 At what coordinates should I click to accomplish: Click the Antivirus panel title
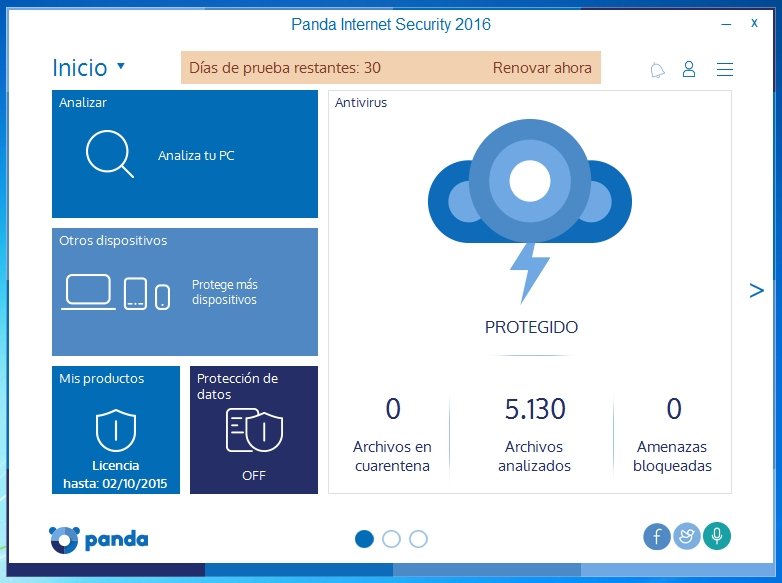pyautogui.click(x=361, y=103)
